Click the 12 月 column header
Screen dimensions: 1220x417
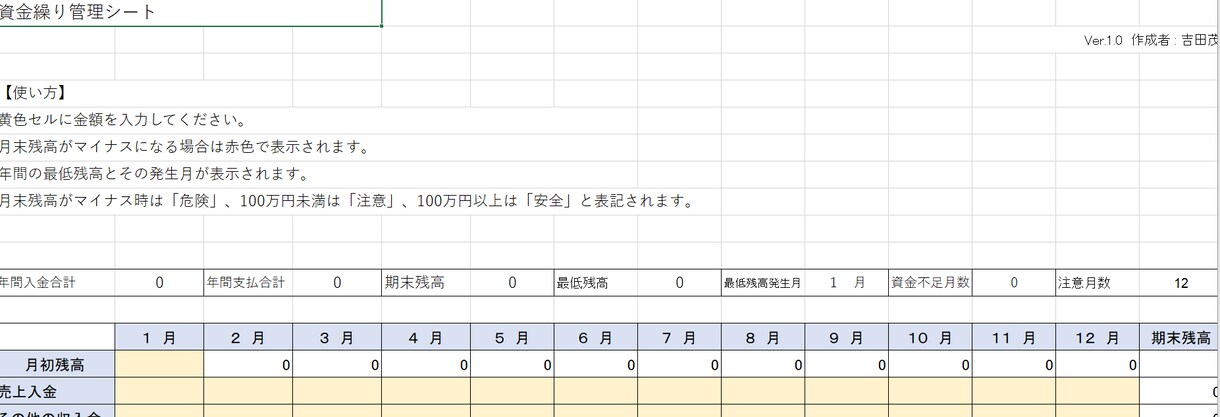(1097, 337)
